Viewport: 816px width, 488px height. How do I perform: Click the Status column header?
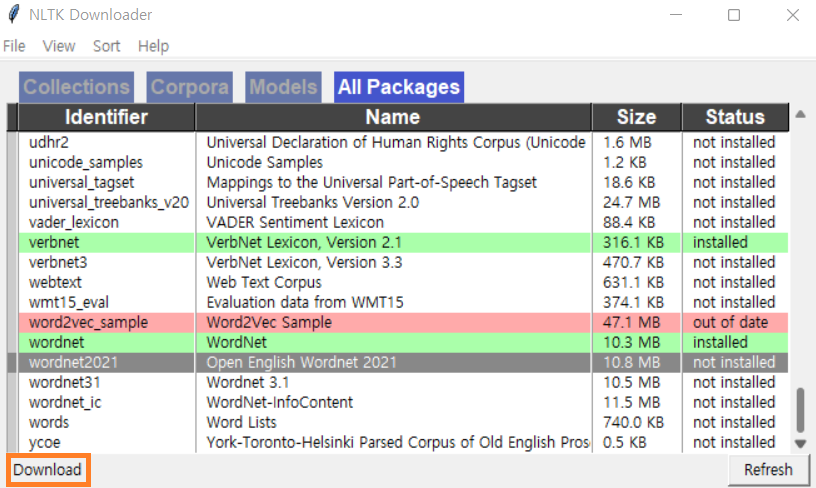735,117
